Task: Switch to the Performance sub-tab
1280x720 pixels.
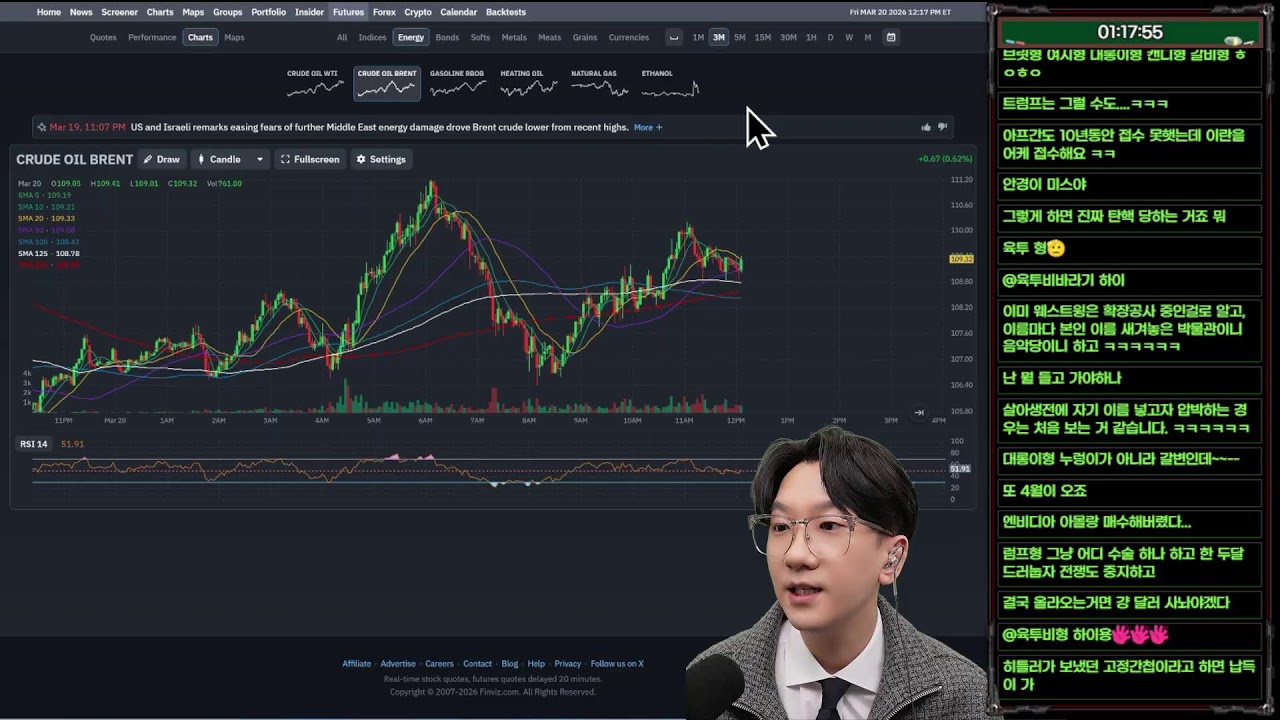Action: click(x=152, y=37)
